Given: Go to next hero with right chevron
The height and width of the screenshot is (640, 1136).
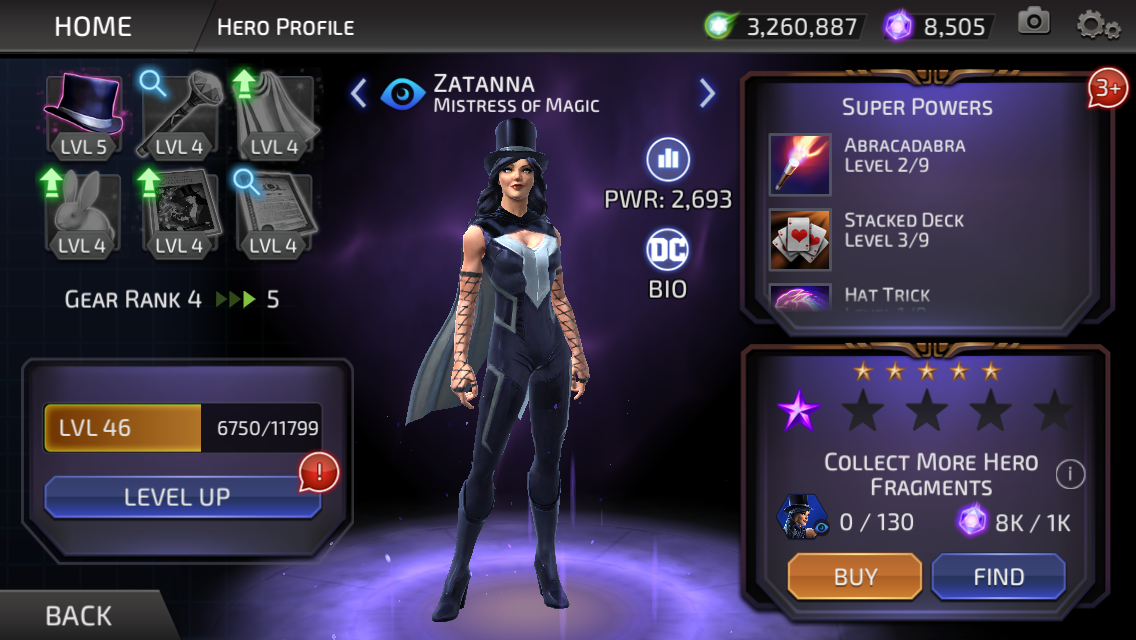Looking at the screenshot, I should click(707, 93).
